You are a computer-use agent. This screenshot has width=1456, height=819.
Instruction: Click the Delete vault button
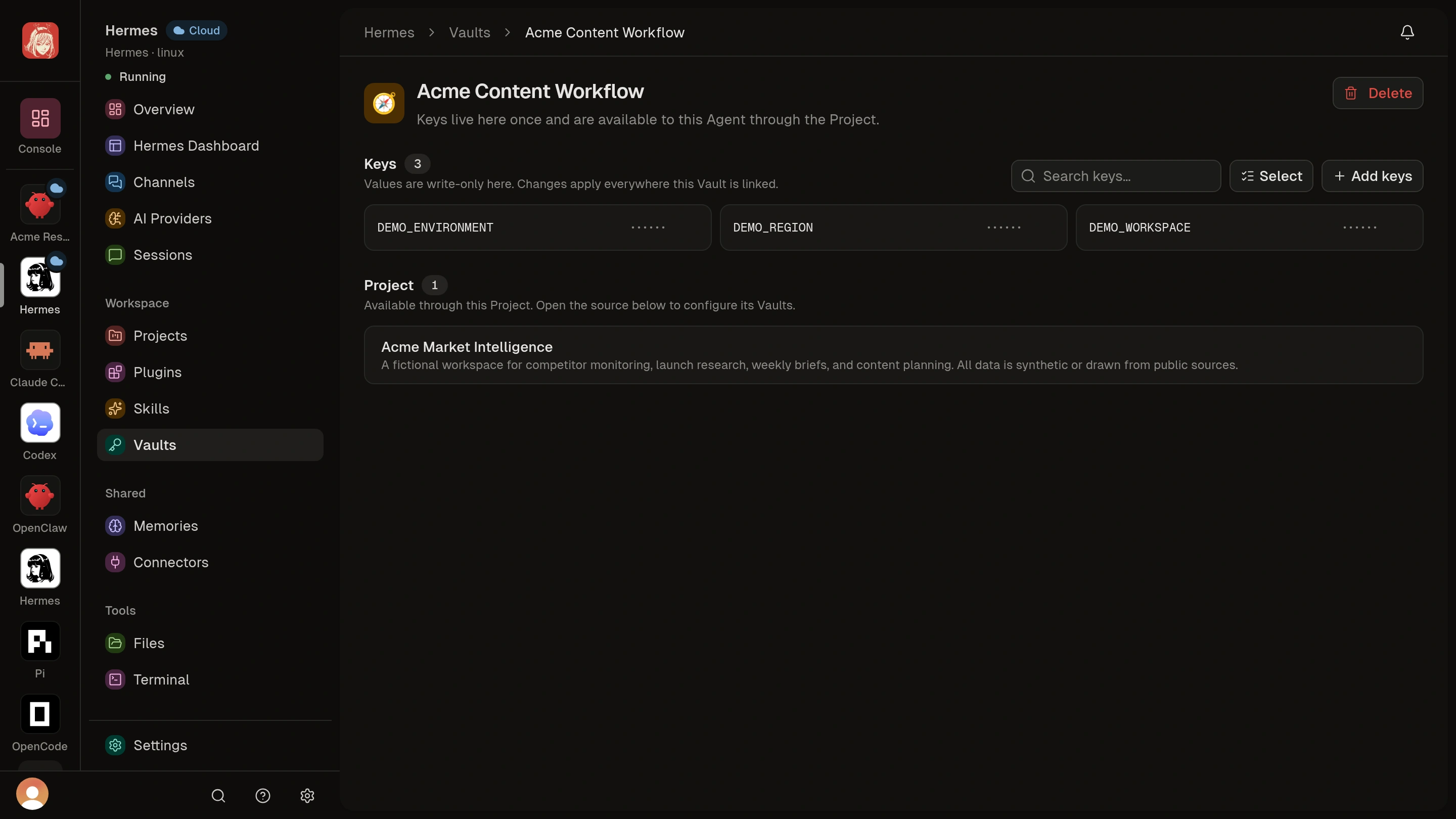pyautogui.click(x=1378, y=93)
